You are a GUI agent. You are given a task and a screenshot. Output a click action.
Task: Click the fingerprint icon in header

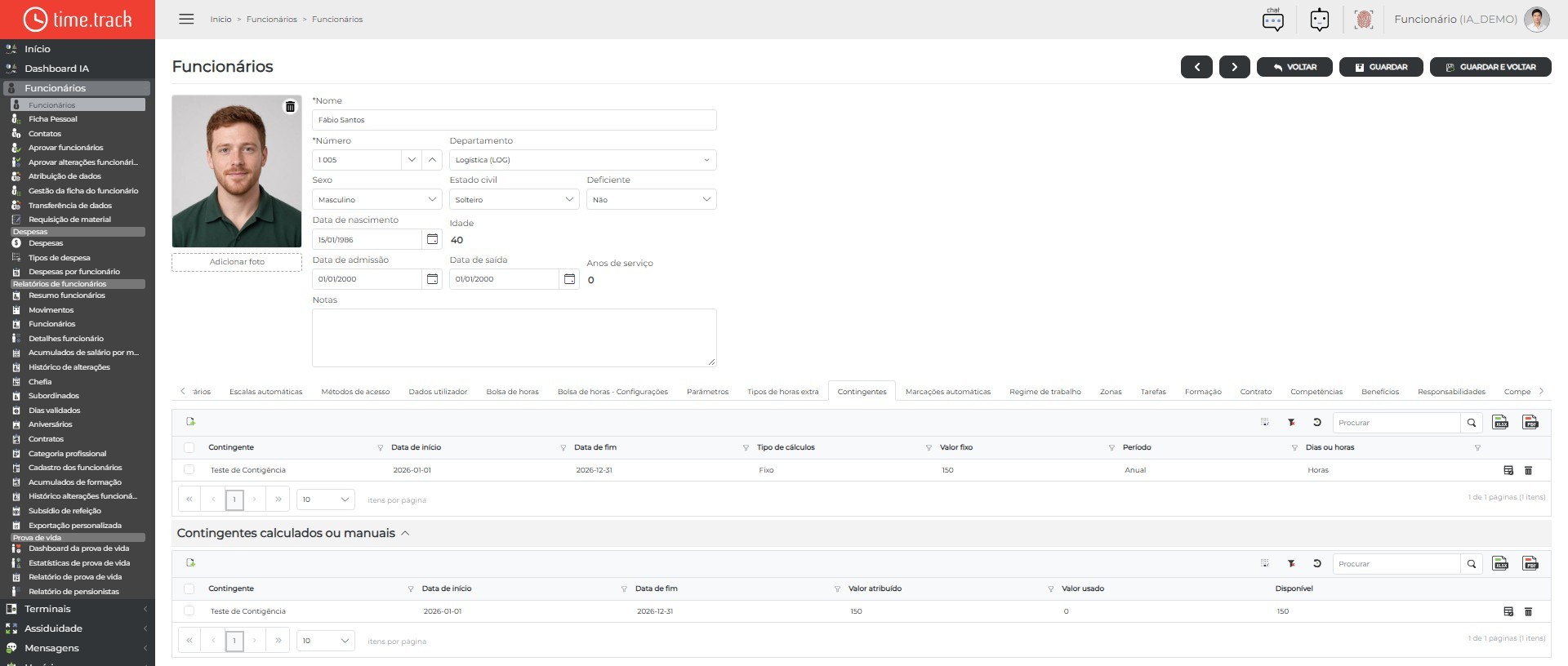(1364, 19)
